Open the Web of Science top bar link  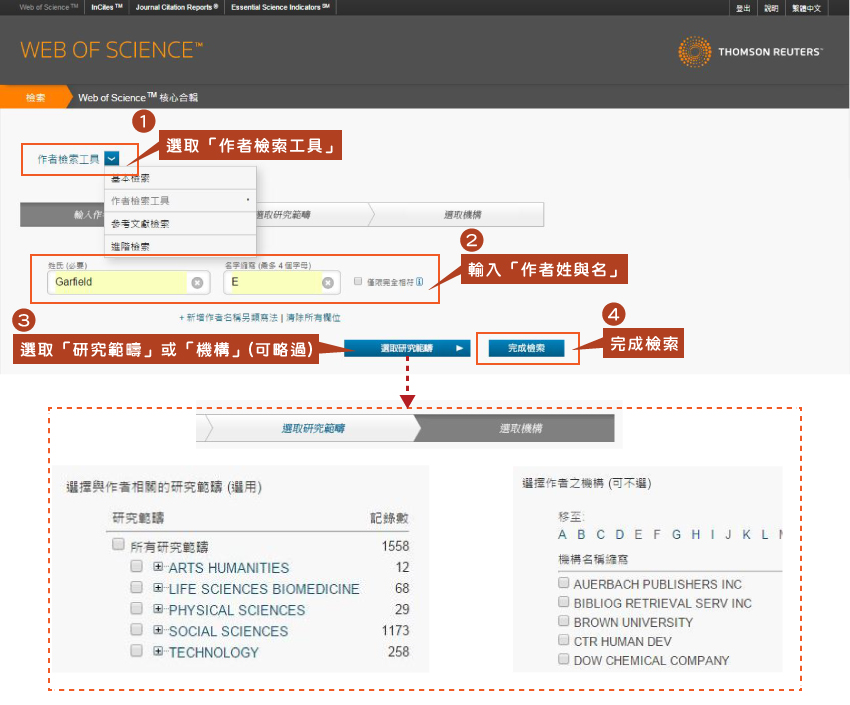pyautogui.click(x=49, y=7)
